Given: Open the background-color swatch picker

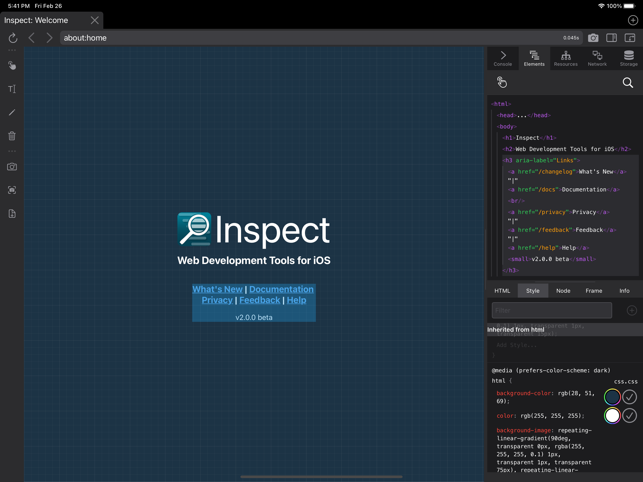Looking at the screenshot, I should click(612, 397).
